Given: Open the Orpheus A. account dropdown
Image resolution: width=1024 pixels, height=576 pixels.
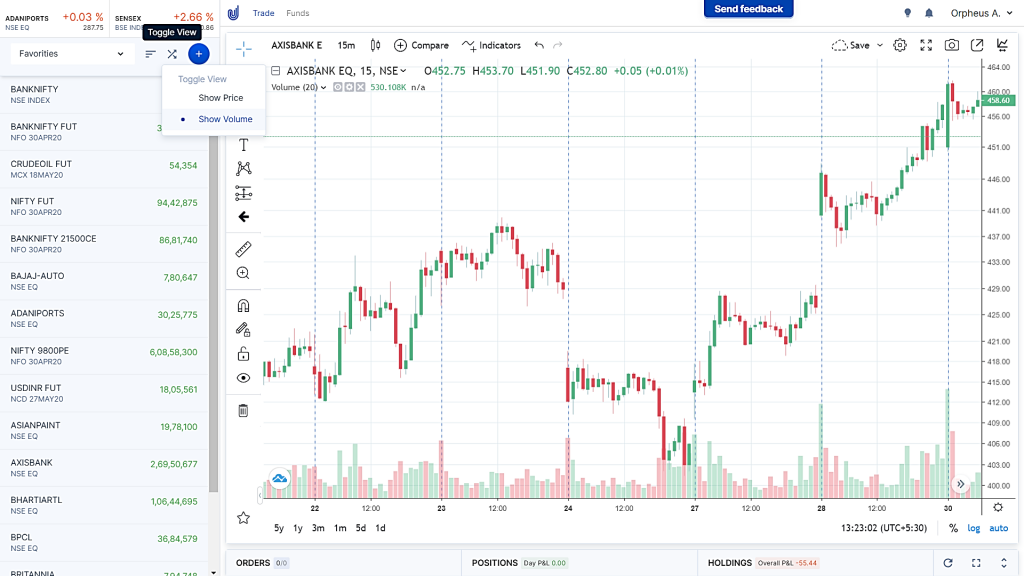Looking at the screenshot, I should click(981, 13).
